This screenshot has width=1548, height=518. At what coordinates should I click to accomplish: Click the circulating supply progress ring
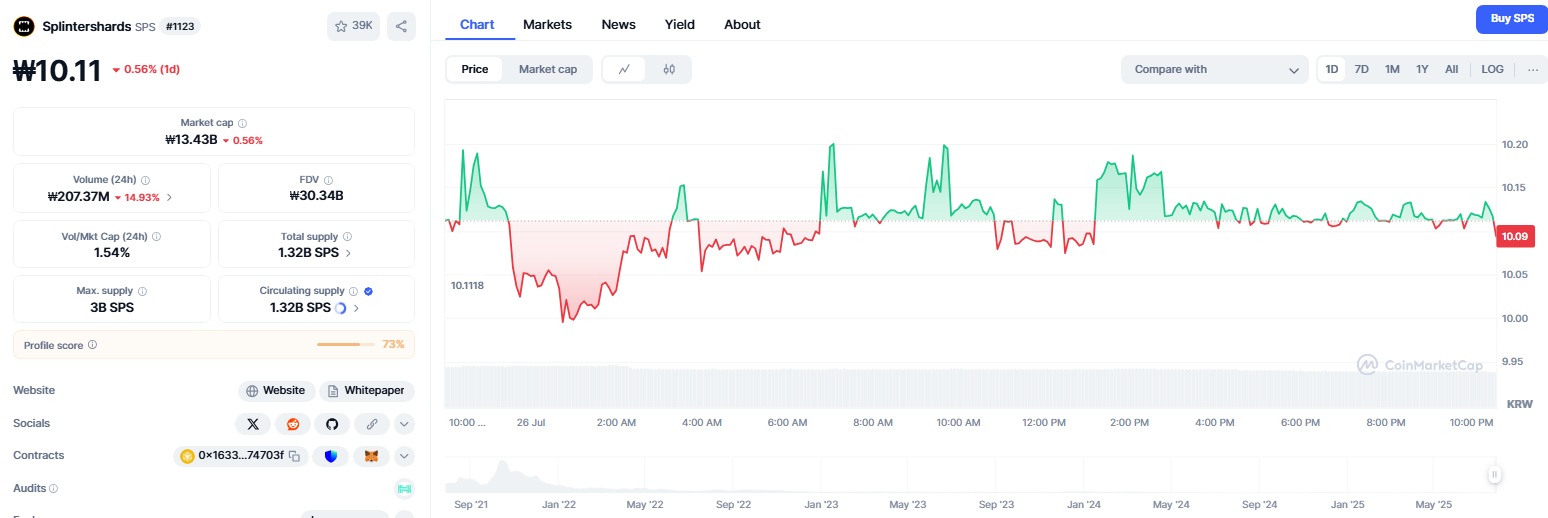(x=340, y=308)
